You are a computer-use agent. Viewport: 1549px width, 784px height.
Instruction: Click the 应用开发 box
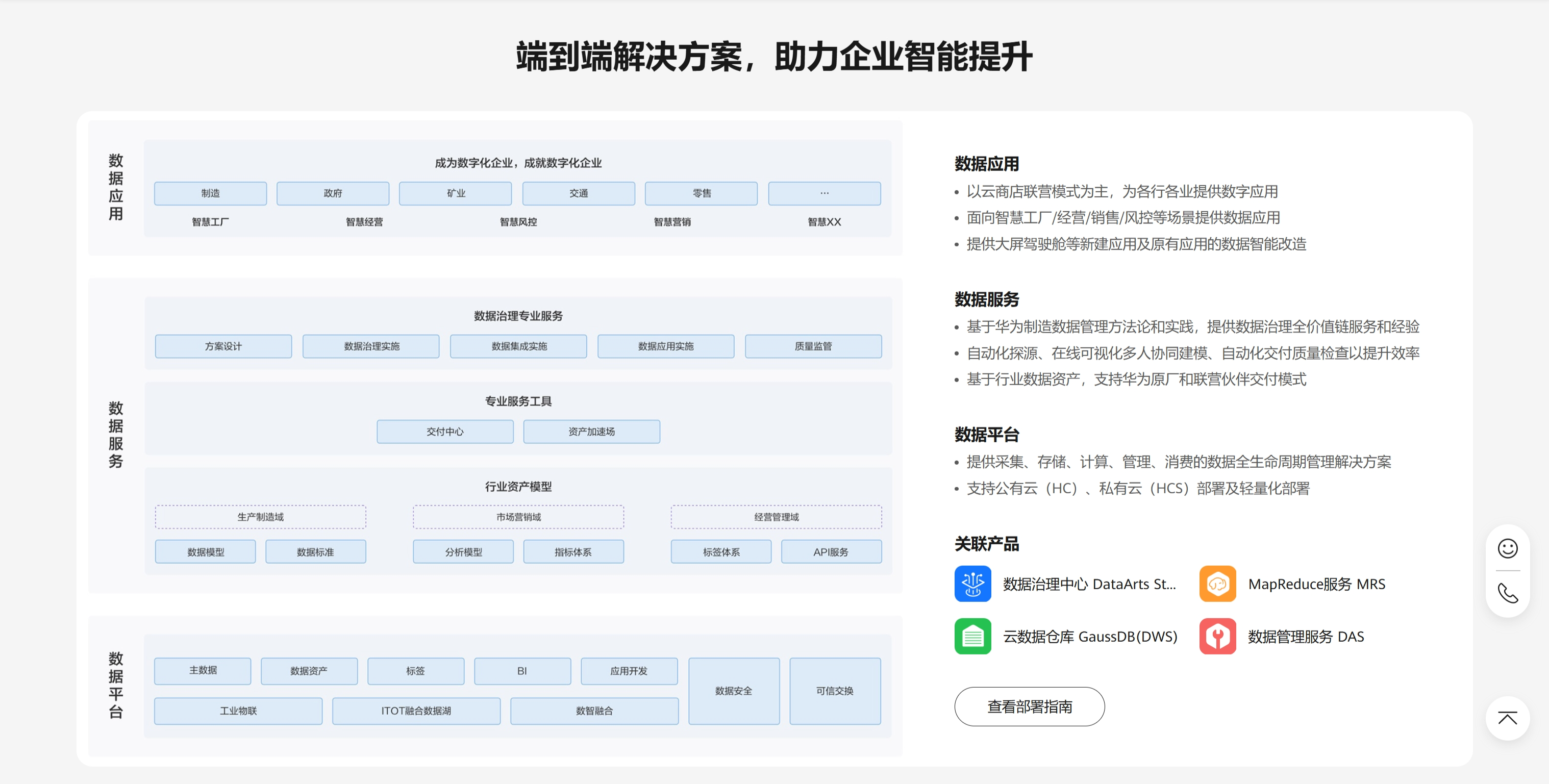coord(629,670)
